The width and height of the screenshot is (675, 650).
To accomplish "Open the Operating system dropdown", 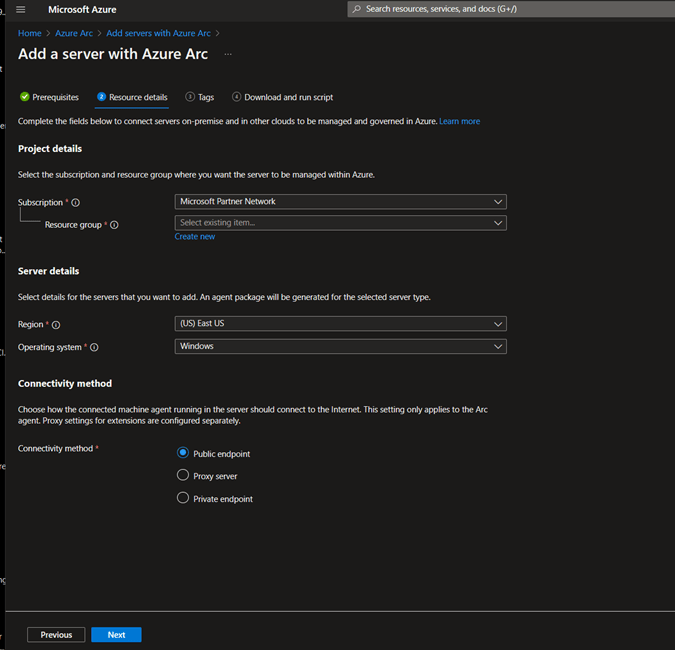I will 340,346.
